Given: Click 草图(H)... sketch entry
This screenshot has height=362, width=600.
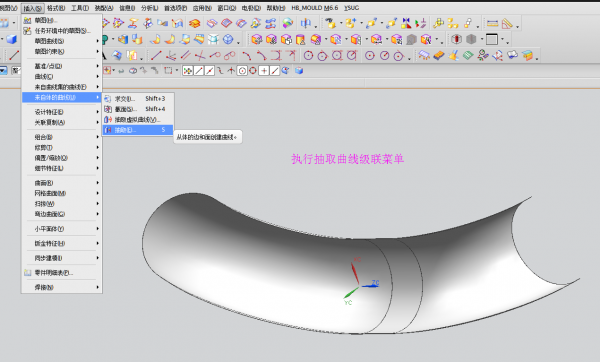Looking at the screenshot, I should pyautogui.click(x=61, y=20).
